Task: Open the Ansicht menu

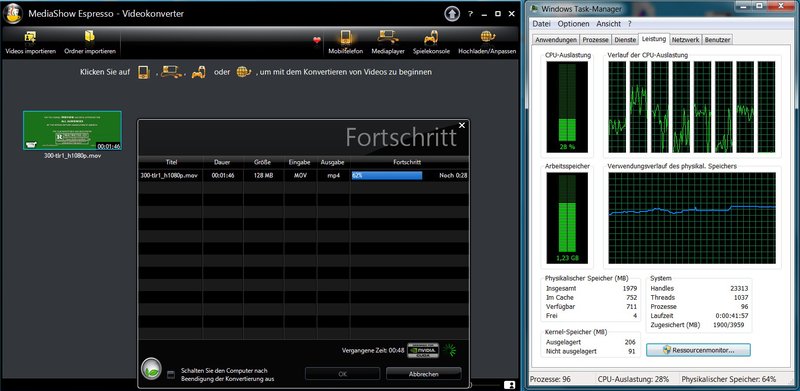Action: point(608,23)
